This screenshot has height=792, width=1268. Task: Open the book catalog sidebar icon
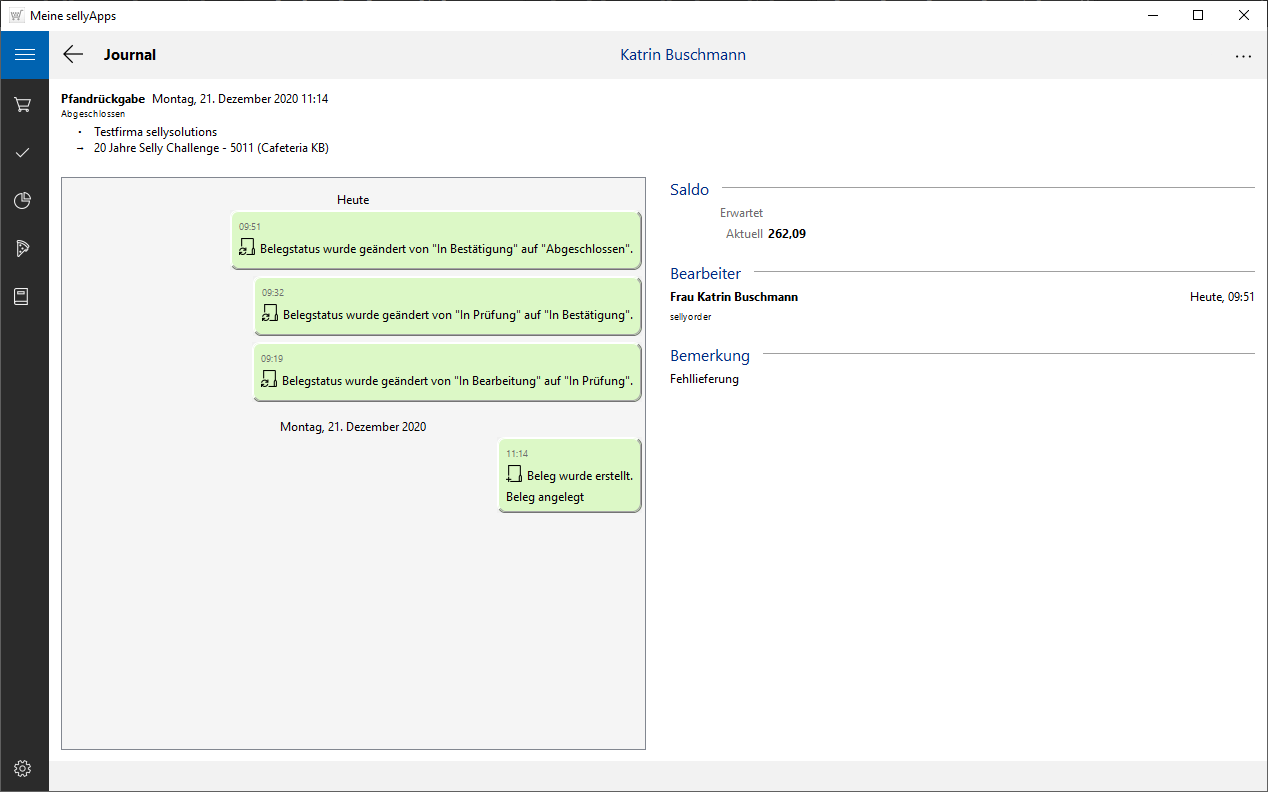(x=24, y=297)
